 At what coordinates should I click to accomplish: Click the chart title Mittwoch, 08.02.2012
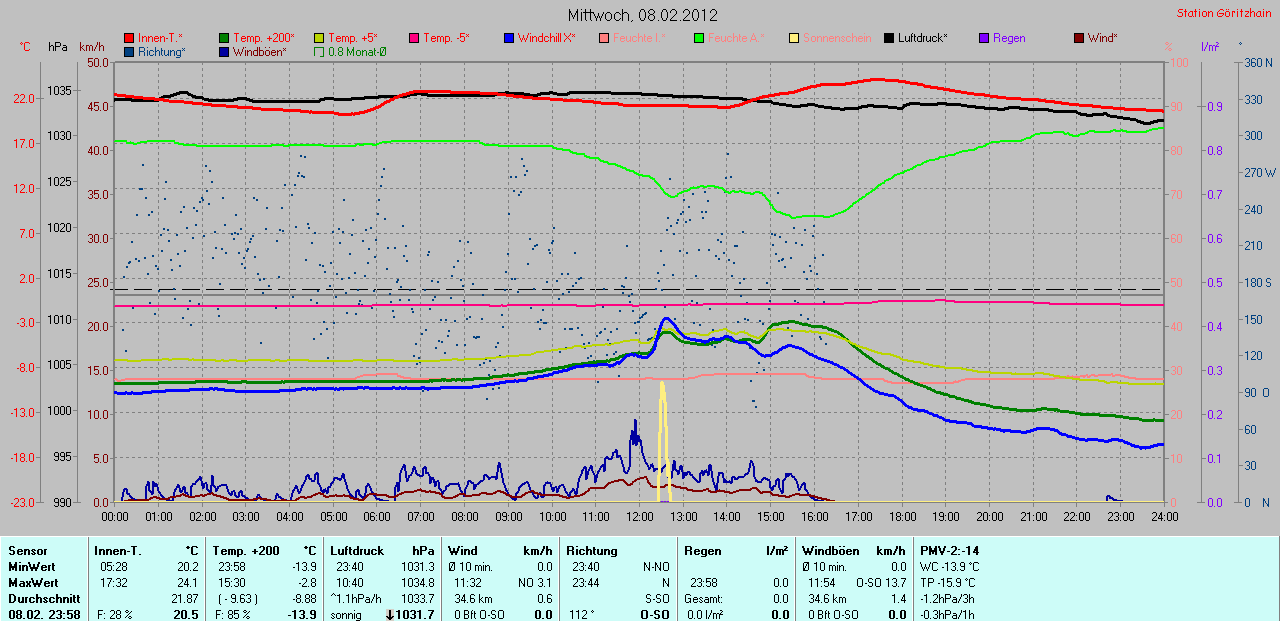[x=642, y=15]
